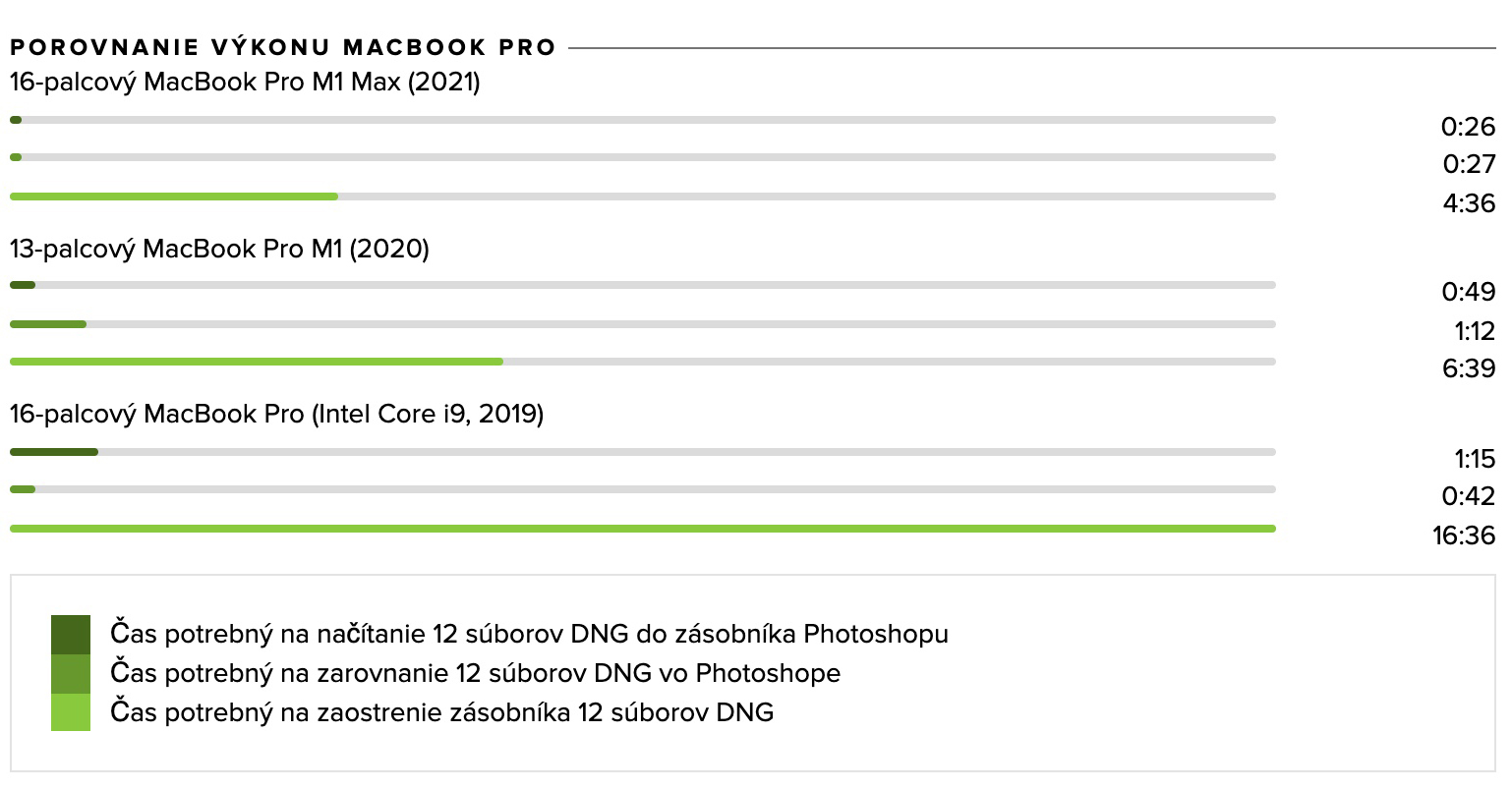
Task: Click the dark green legend swatch
Action: coord(71,635)
